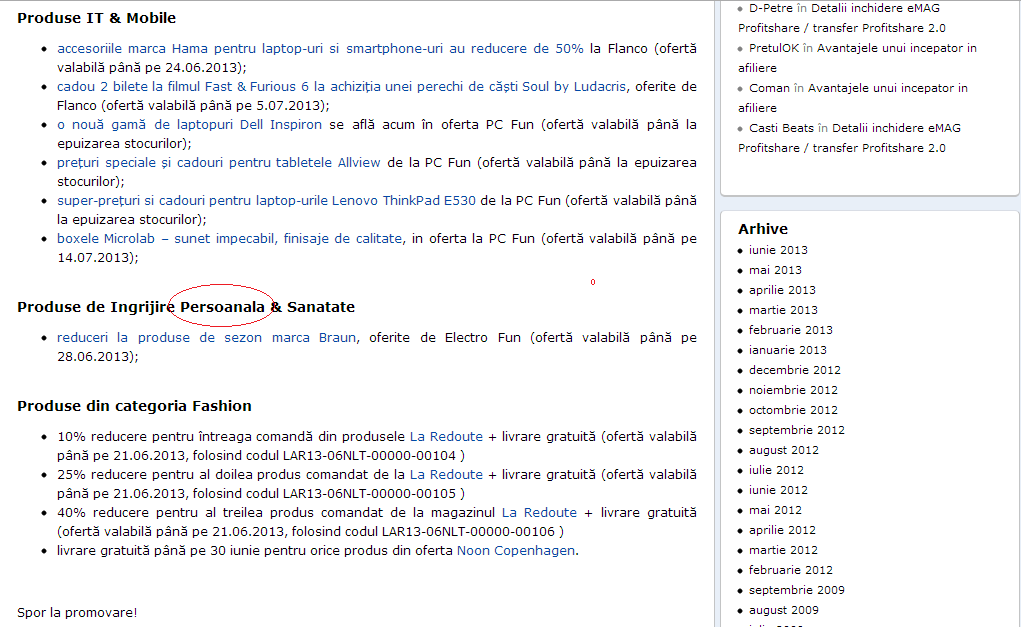Open the noiembrie 2012 archive
Screen dimensions: 1021x627
pyautogui.click(x=793, y=391)
